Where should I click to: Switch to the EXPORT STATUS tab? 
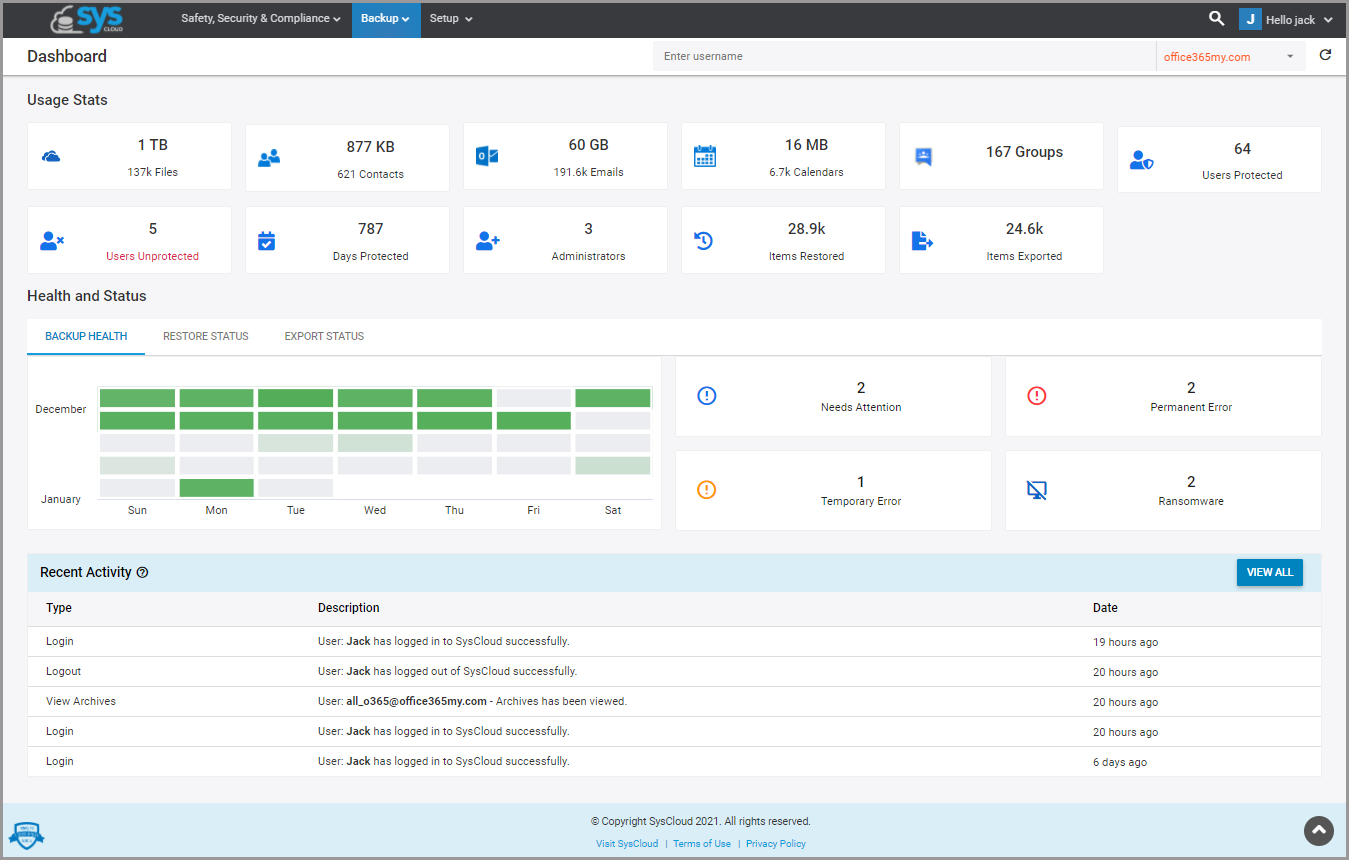coord(323,336)
